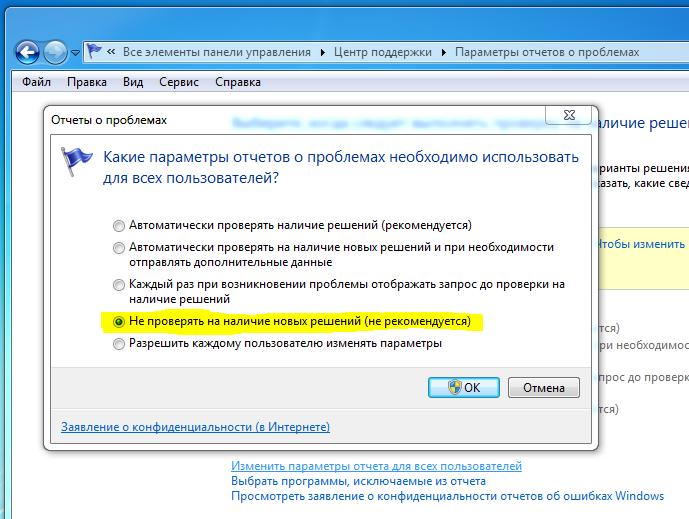This screenshot has height=519, width=689.
Task: Open the Файл menu
Action: (36, 82)
